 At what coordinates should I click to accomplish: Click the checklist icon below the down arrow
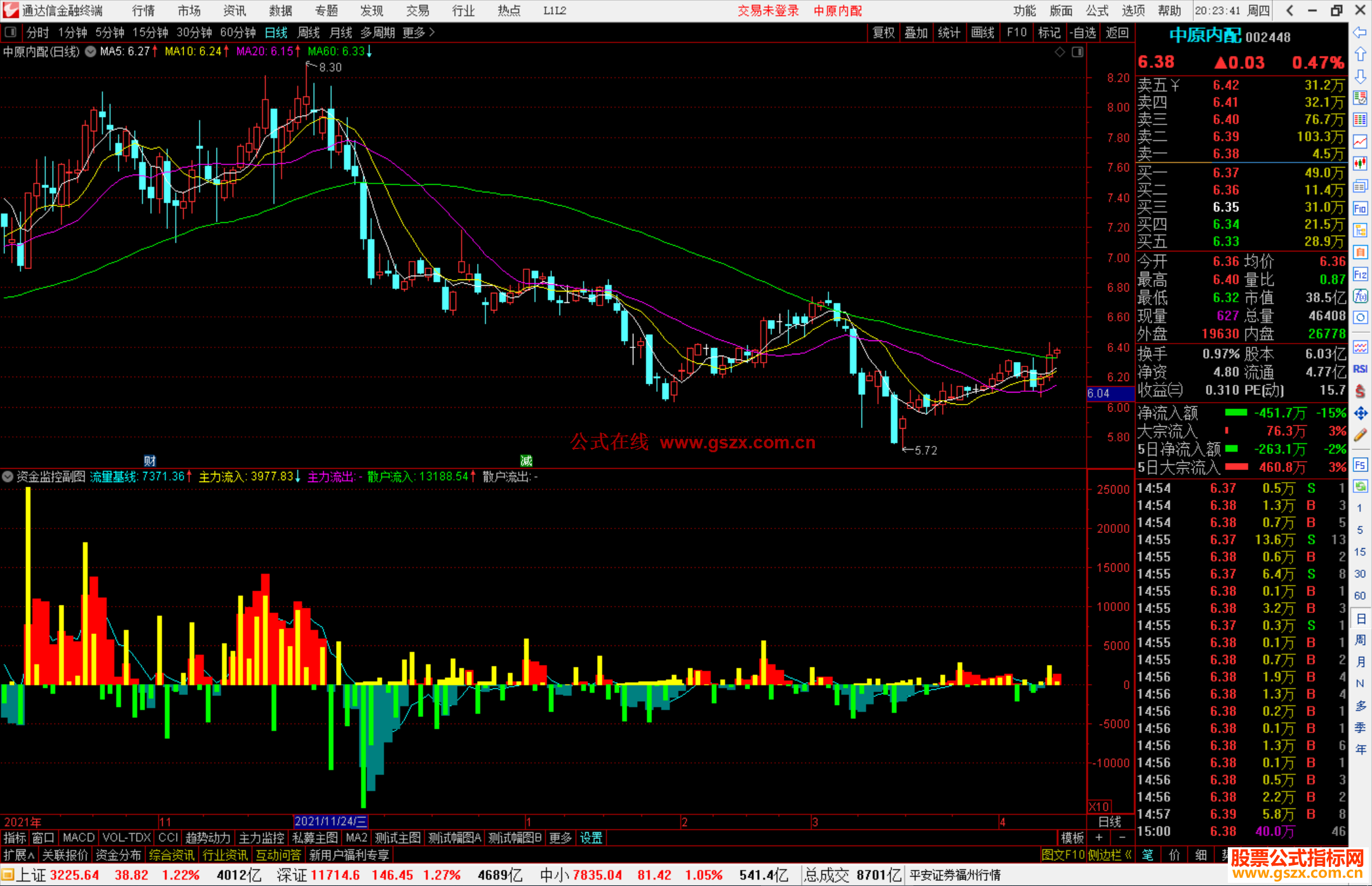pyautogui.click(x=1360, y=98)
